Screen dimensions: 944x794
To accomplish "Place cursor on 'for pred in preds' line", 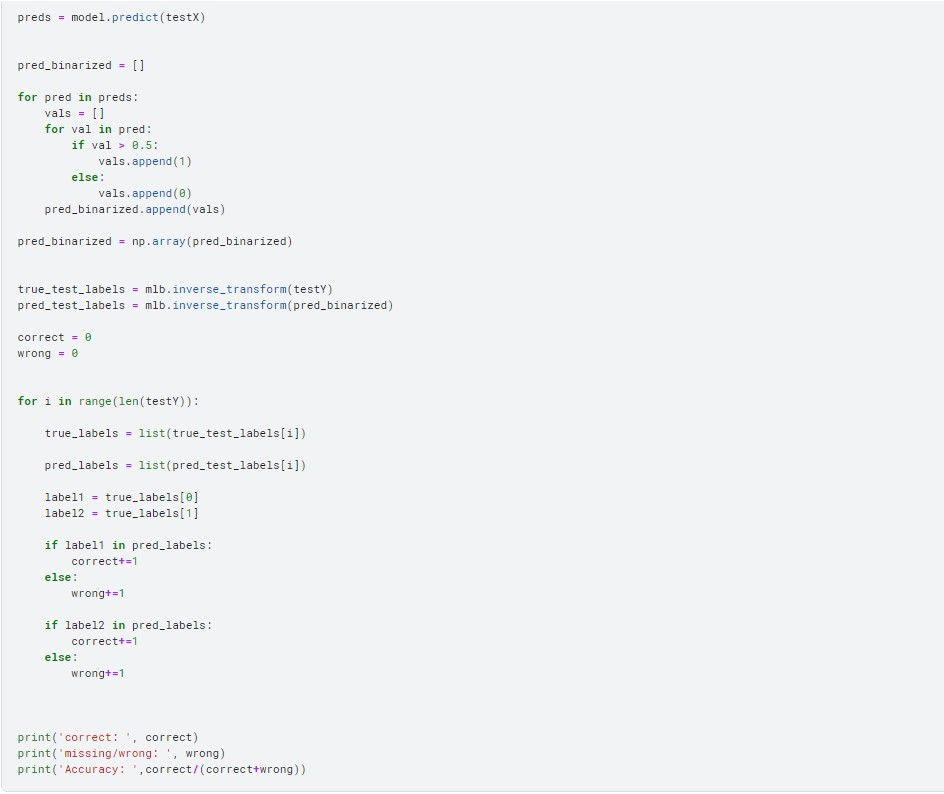I will click(x=78, y=97).
